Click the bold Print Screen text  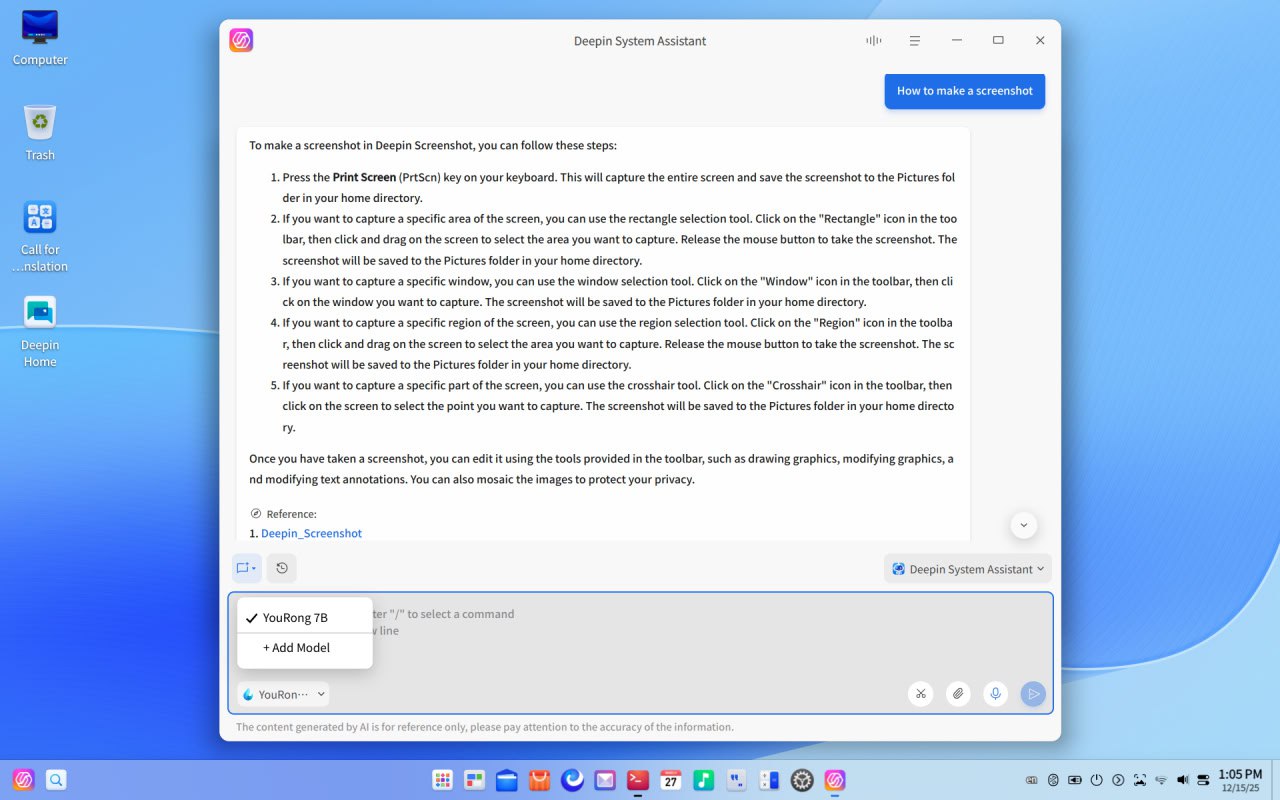click(364, 177)
